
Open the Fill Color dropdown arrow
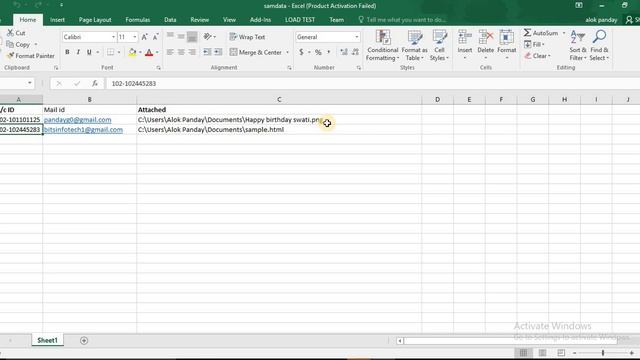click(x=140, y=52)
